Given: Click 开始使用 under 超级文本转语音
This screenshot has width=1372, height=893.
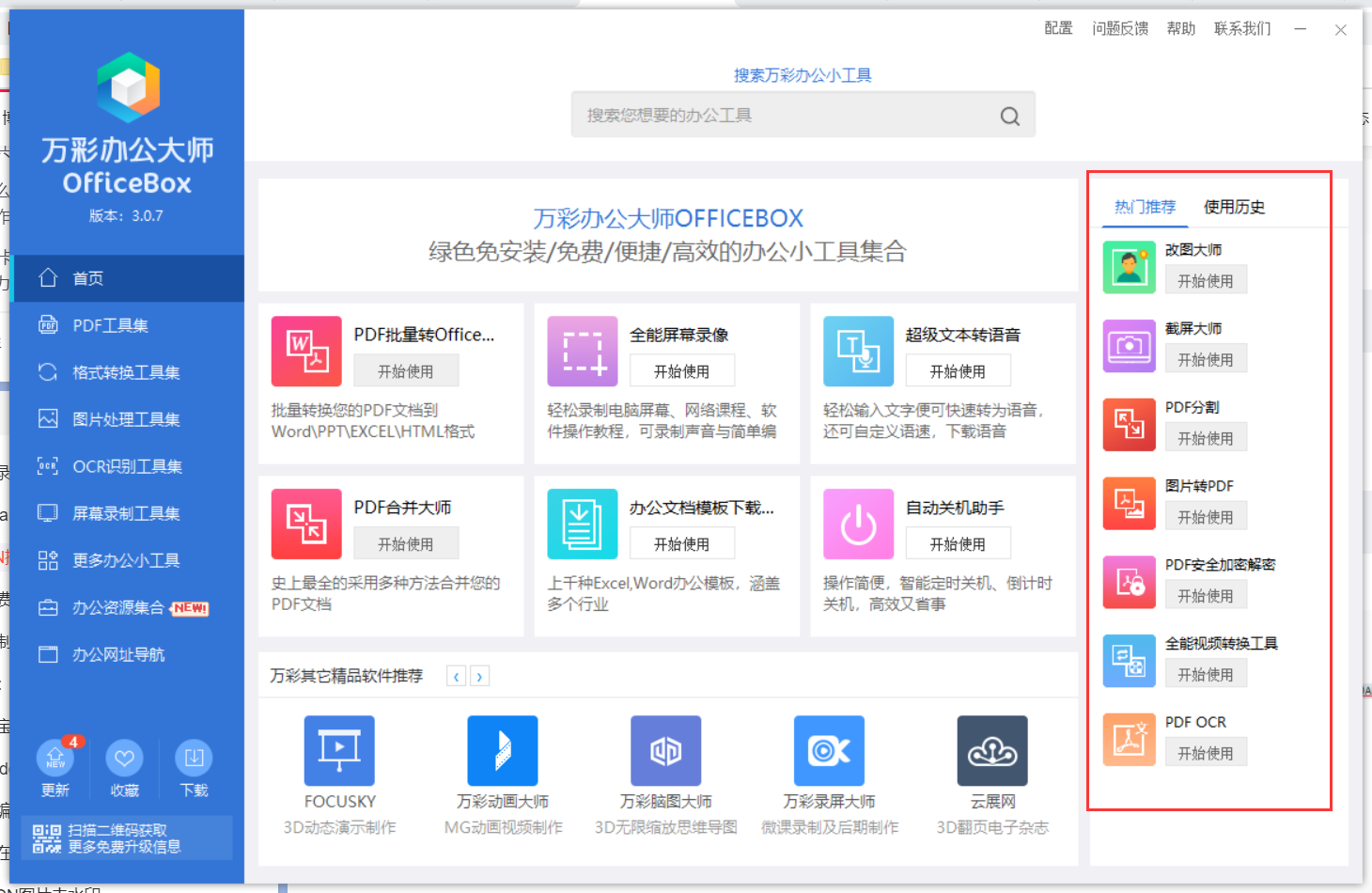Looking at the screenshot, I should (x=958, y=371).
